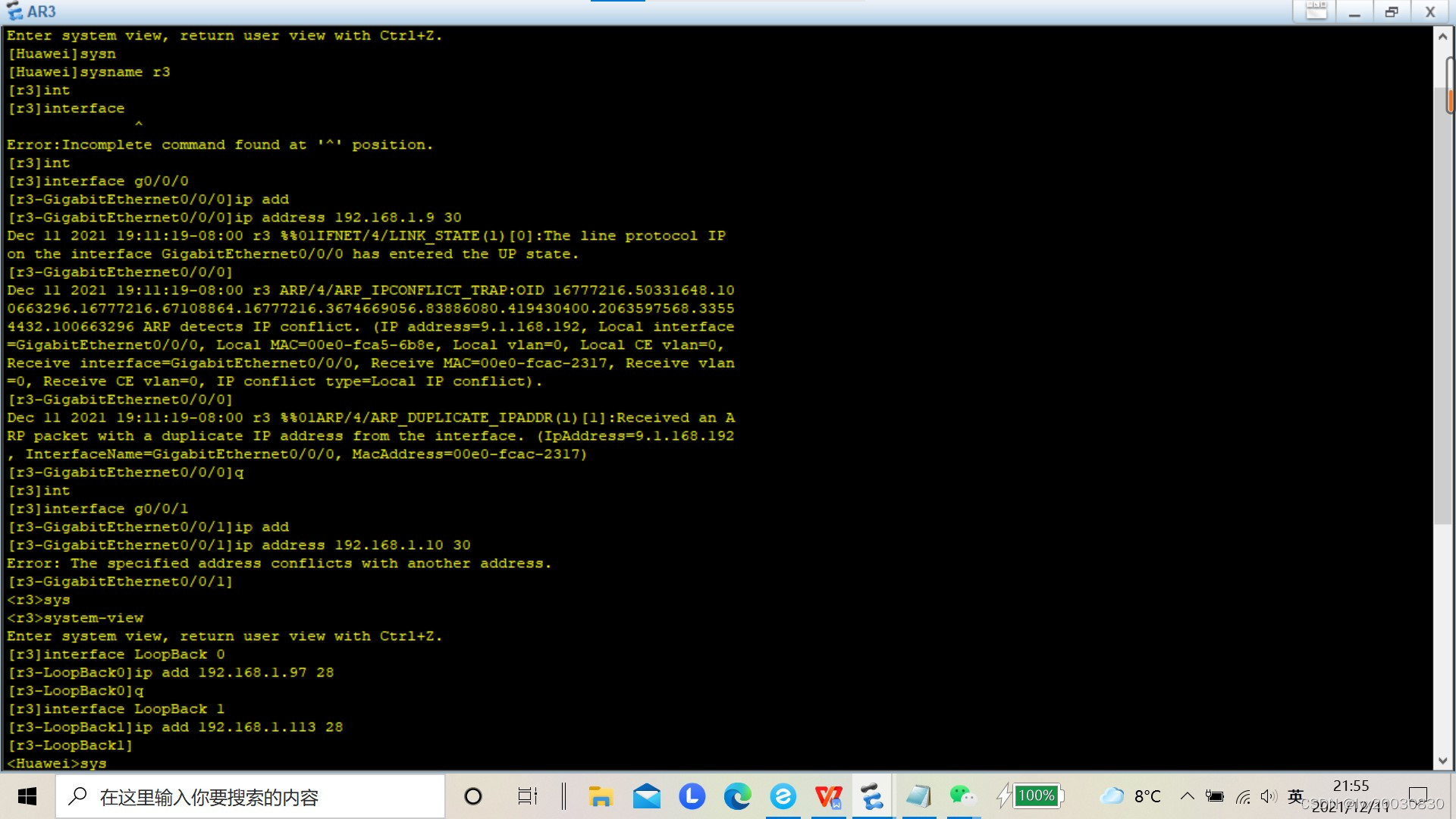This screenshot has height=819, width=1456.
Task: Open the blue L app icon
Action: (x=692, y=796)
